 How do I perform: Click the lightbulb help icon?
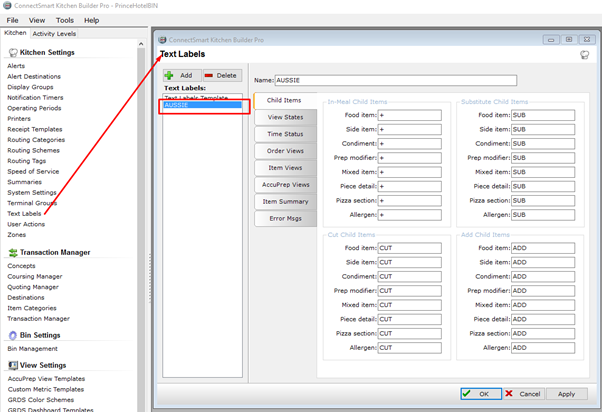(584, 55)
